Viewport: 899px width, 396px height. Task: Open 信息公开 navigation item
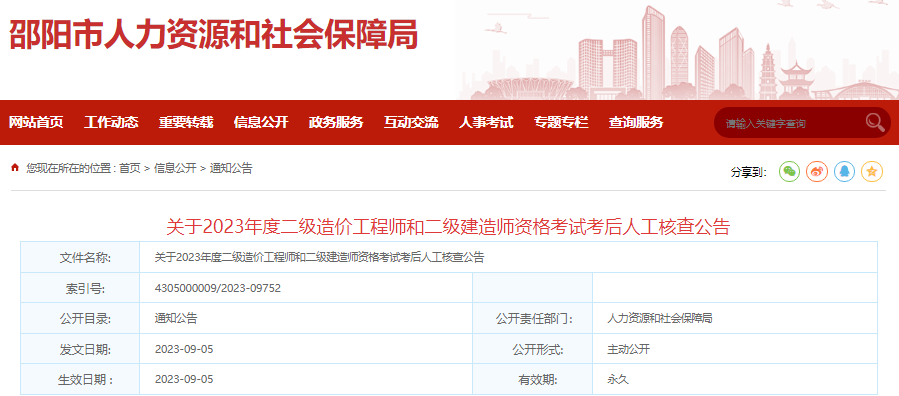[x=261, y=122]
